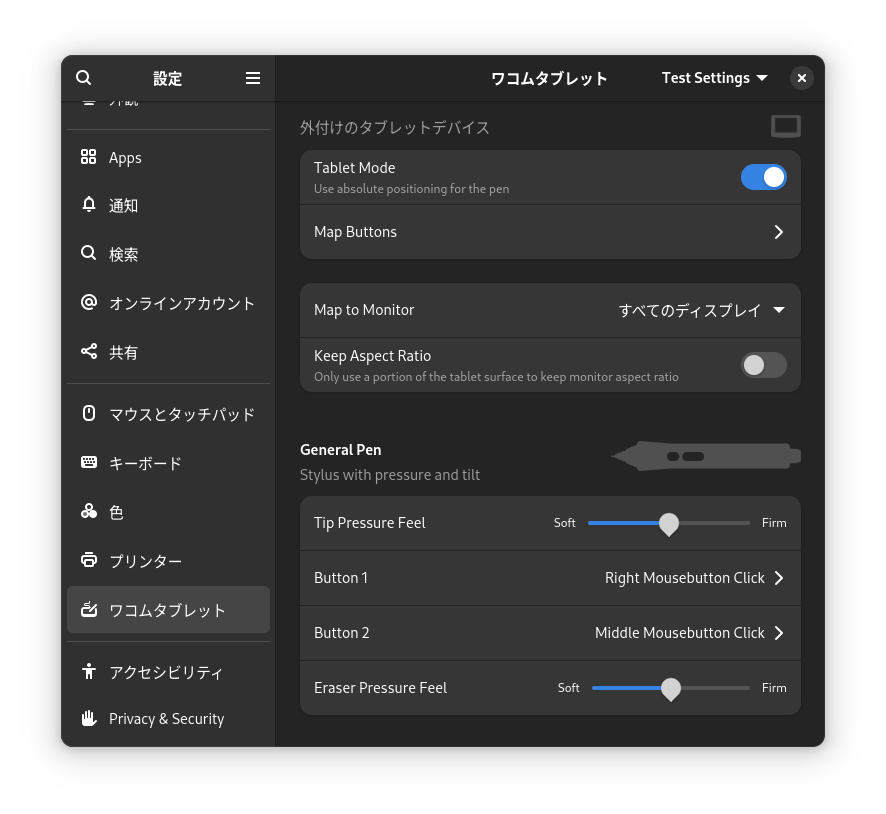Image resolution: width=886 pixels, height=814 pixels.
Task: Click the 検索 magnifier icon in sidebar
Action: click(x=89, y=253)
